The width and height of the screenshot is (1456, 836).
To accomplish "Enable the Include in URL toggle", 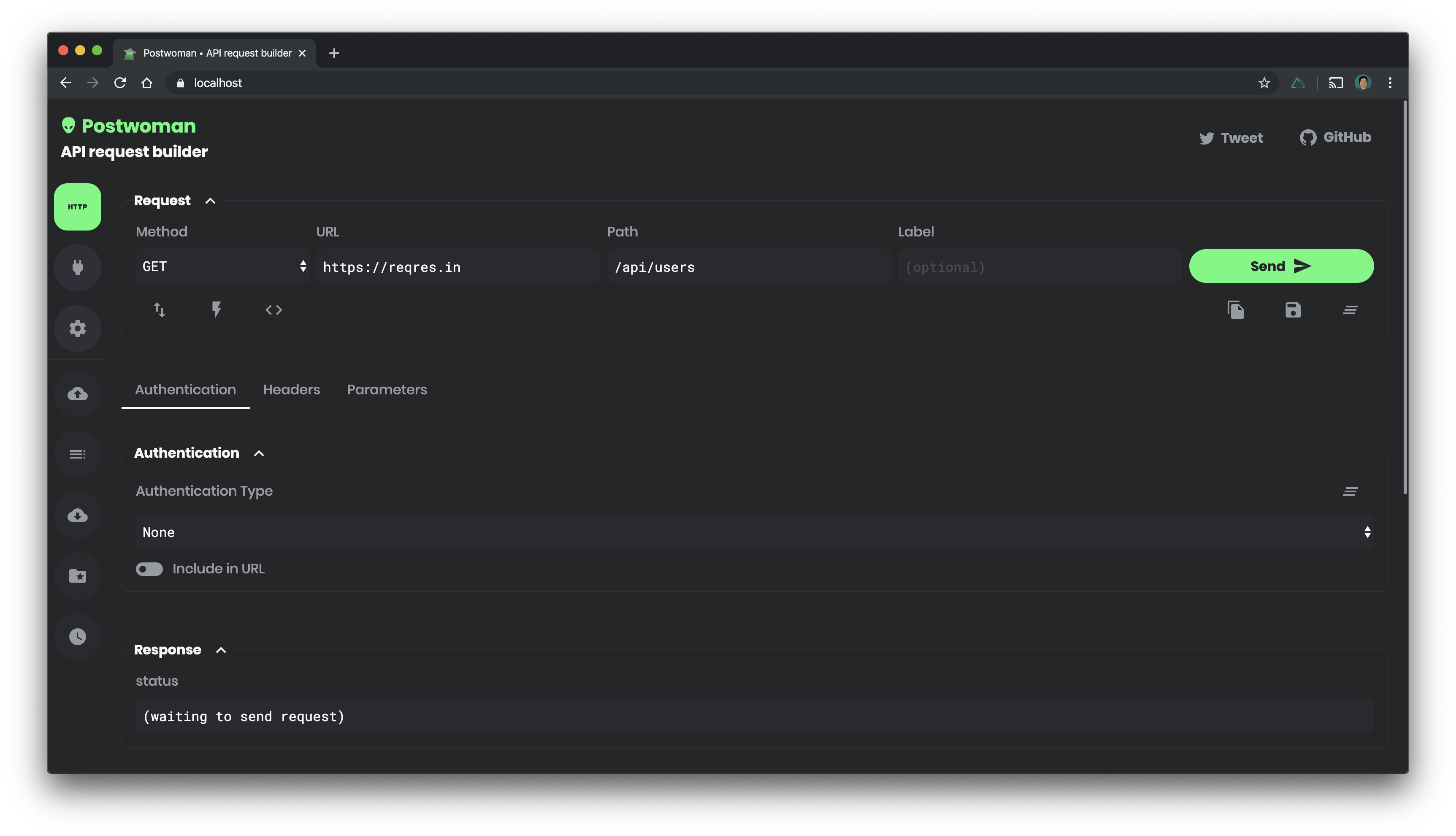I will [x=149, y=568].
